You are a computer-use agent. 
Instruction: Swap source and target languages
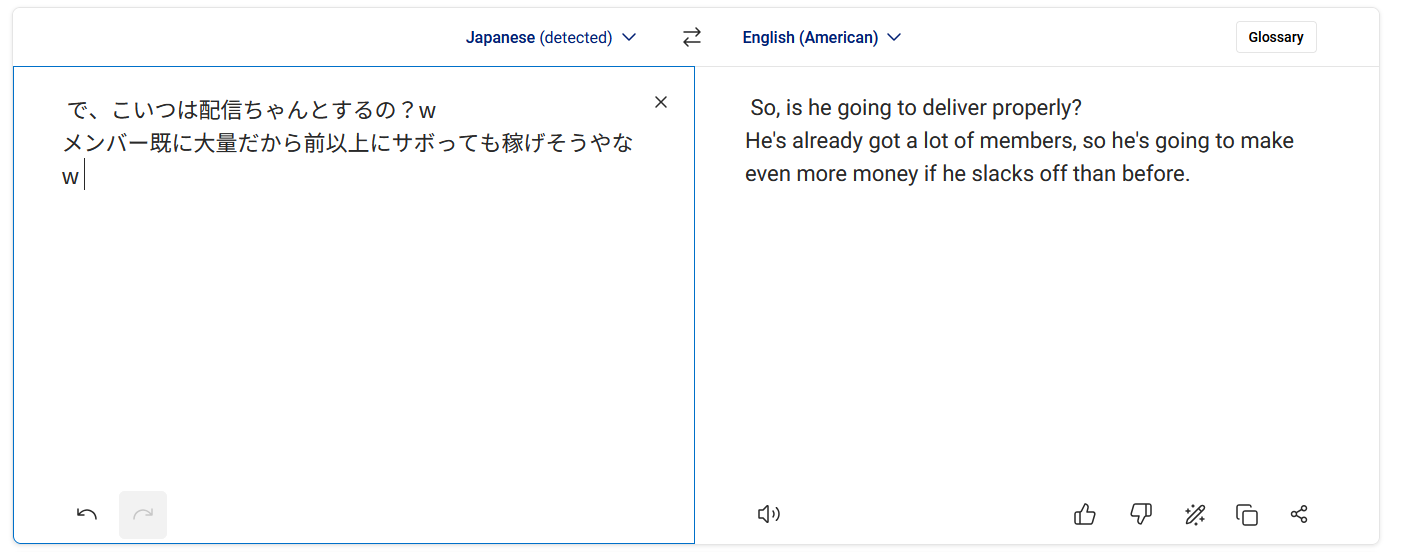(692, 37)
